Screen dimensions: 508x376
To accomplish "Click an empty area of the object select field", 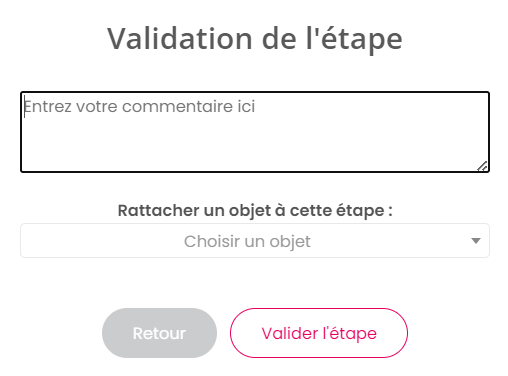I will (x=100, y=241).
